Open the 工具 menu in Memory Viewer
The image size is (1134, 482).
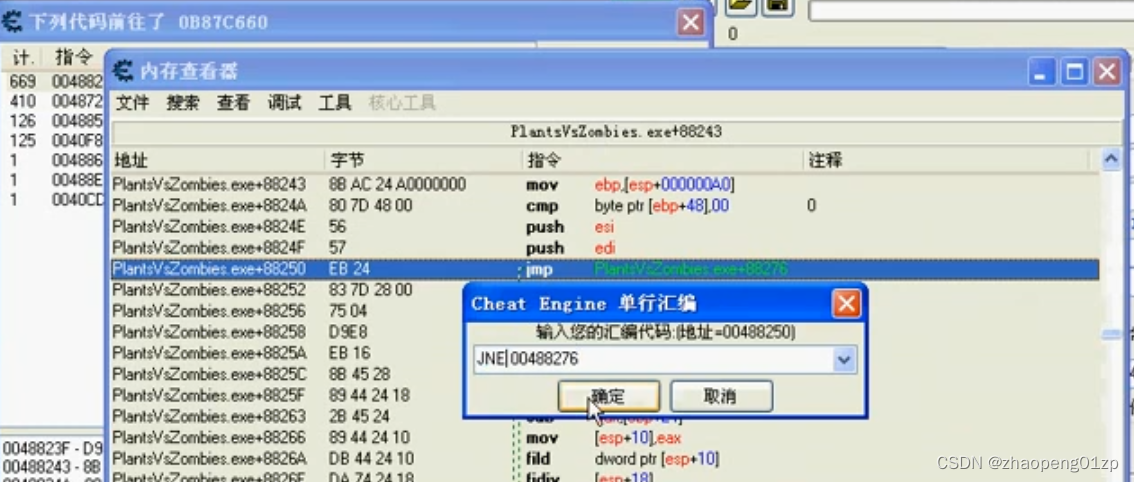pyautogui.click(x=334, y=103)
